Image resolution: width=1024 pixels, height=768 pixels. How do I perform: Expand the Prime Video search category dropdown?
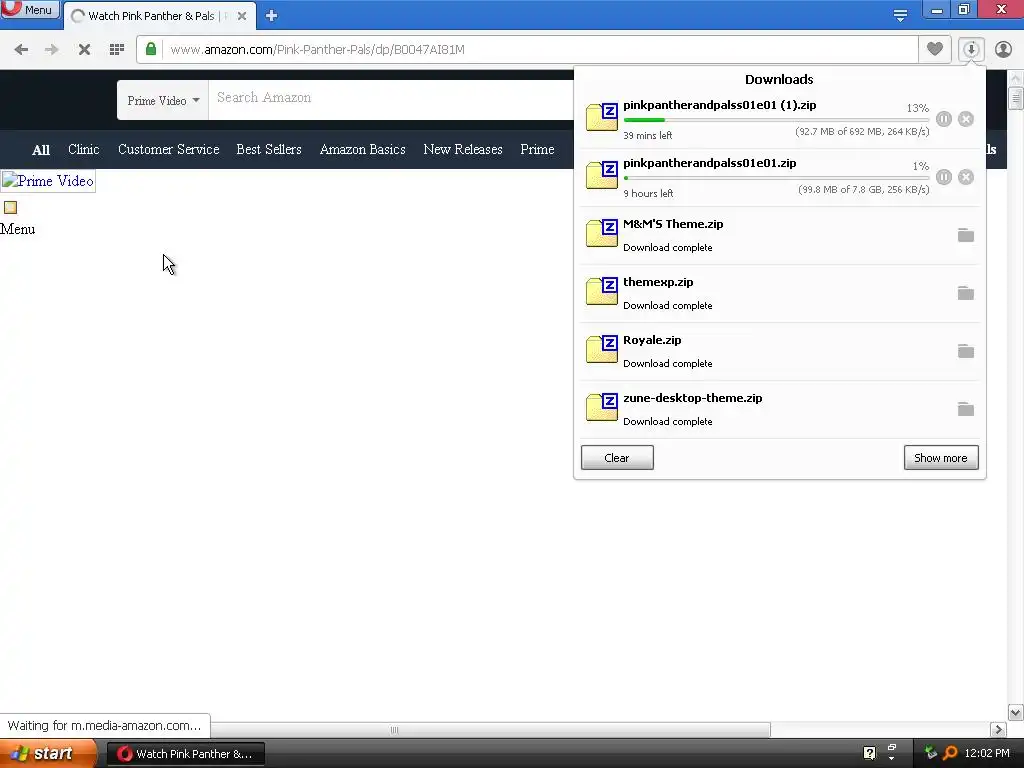click(x=163, y=101)
